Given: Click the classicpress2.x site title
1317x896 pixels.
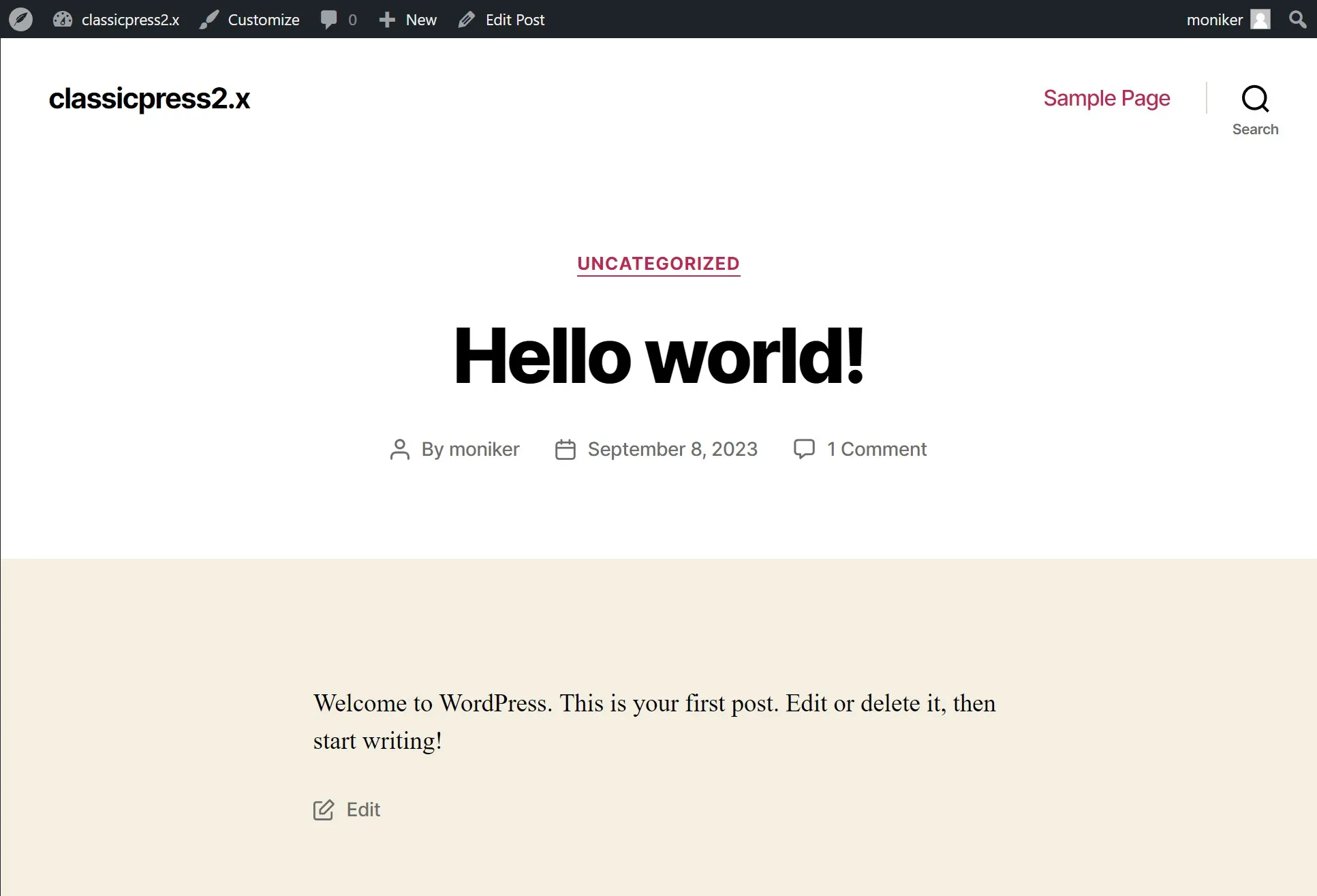Looking at the screenshot, I should [x=149, y=99].
